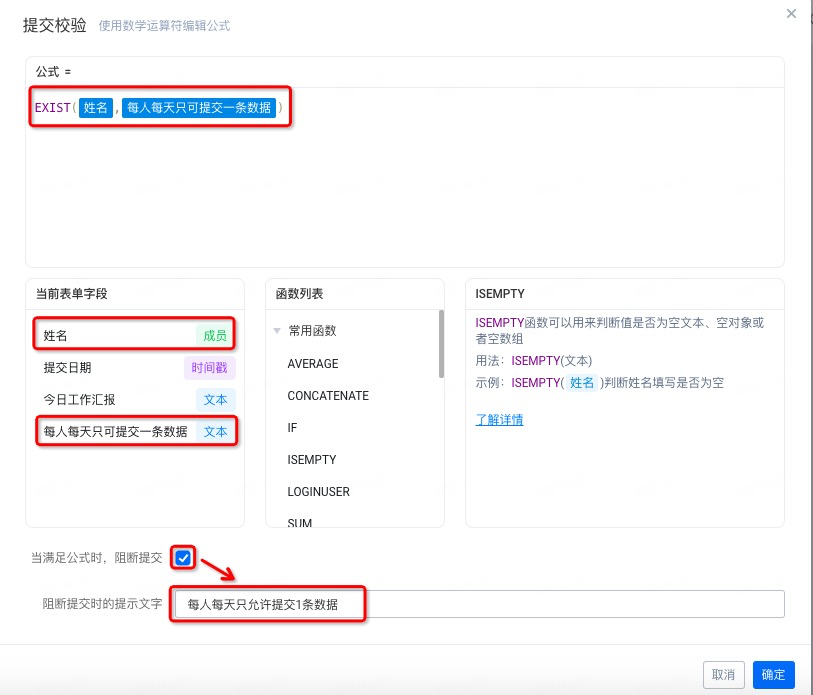The height and width of the screenshot is (695, 813).
Task: Select 每人每天只可提交一条数据 field in fields list
Action: coord(135,432)
